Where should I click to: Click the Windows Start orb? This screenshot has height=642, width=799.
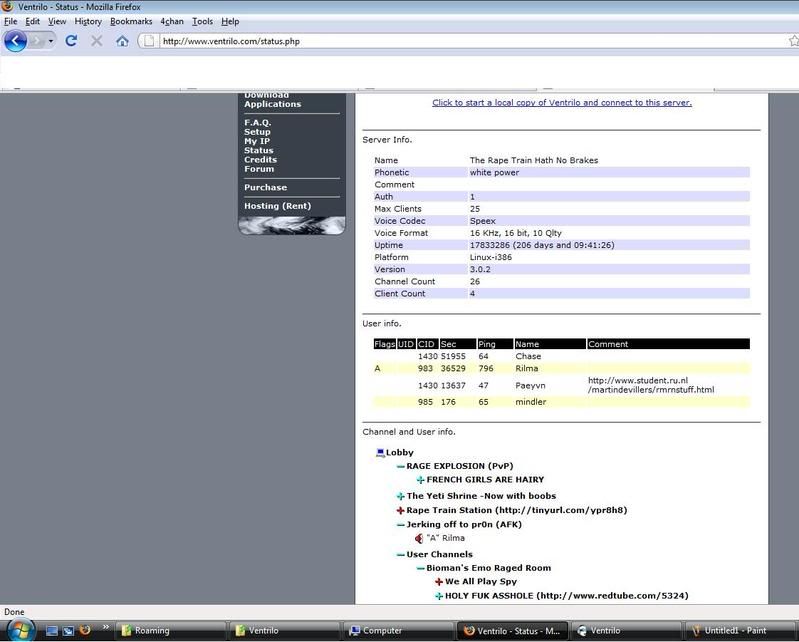tap(21, 630)
